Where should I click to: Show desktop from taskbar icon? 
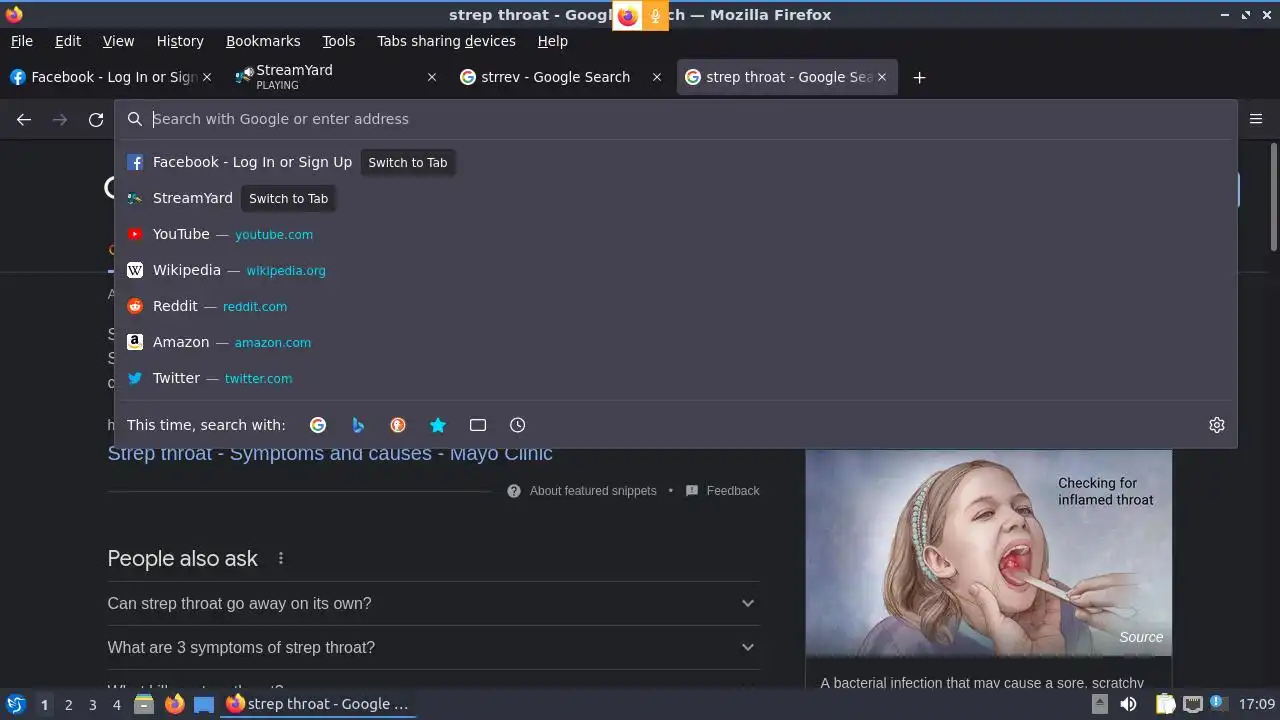(x=204, y=704)
